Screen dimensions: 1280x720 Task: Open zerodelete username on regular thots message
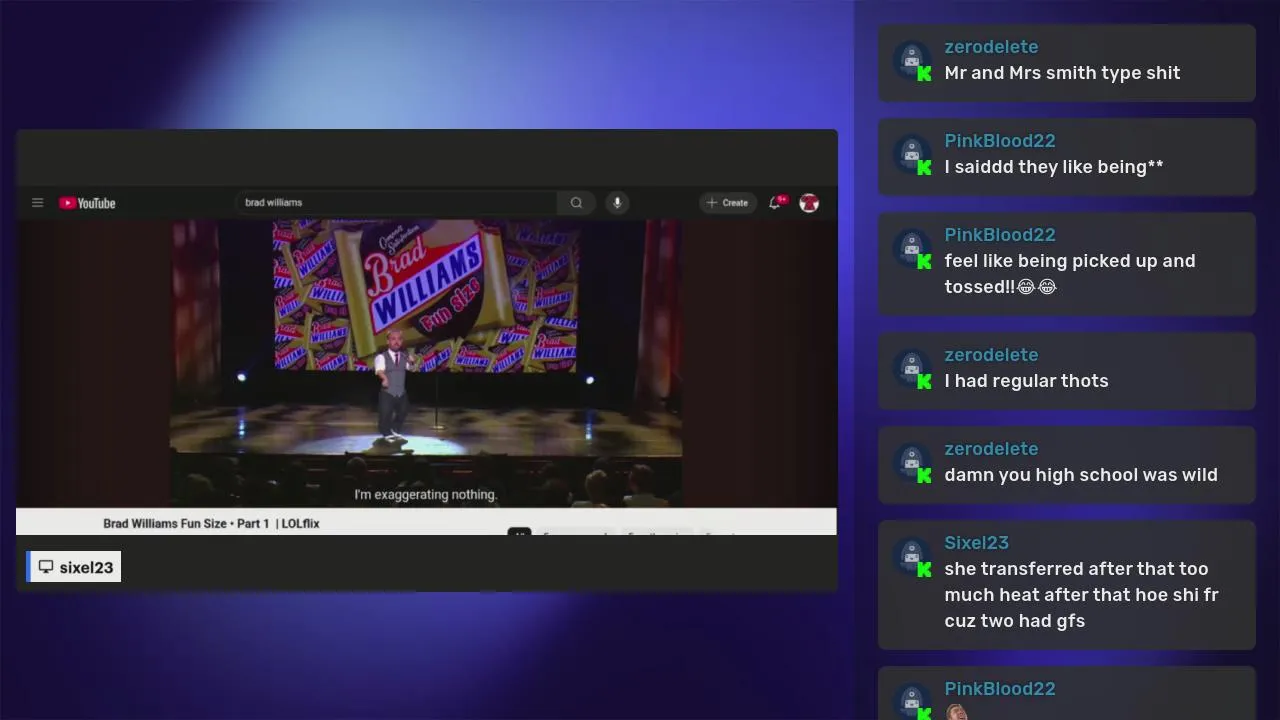[x=991, y=355]
